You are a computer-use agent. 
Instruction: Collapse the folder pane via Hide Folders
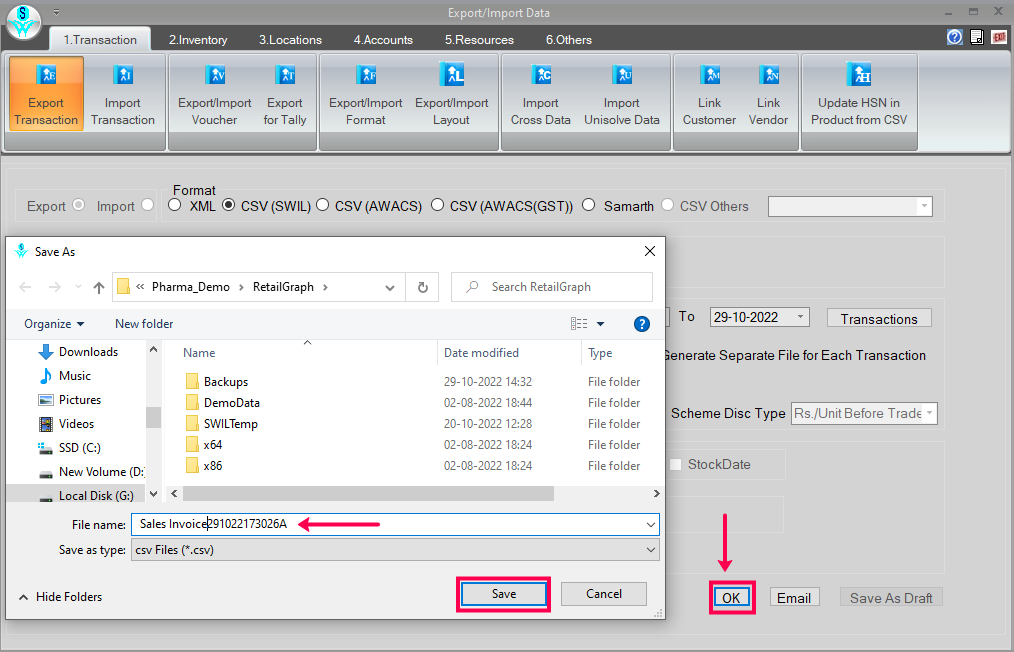[x=60, y=597]
